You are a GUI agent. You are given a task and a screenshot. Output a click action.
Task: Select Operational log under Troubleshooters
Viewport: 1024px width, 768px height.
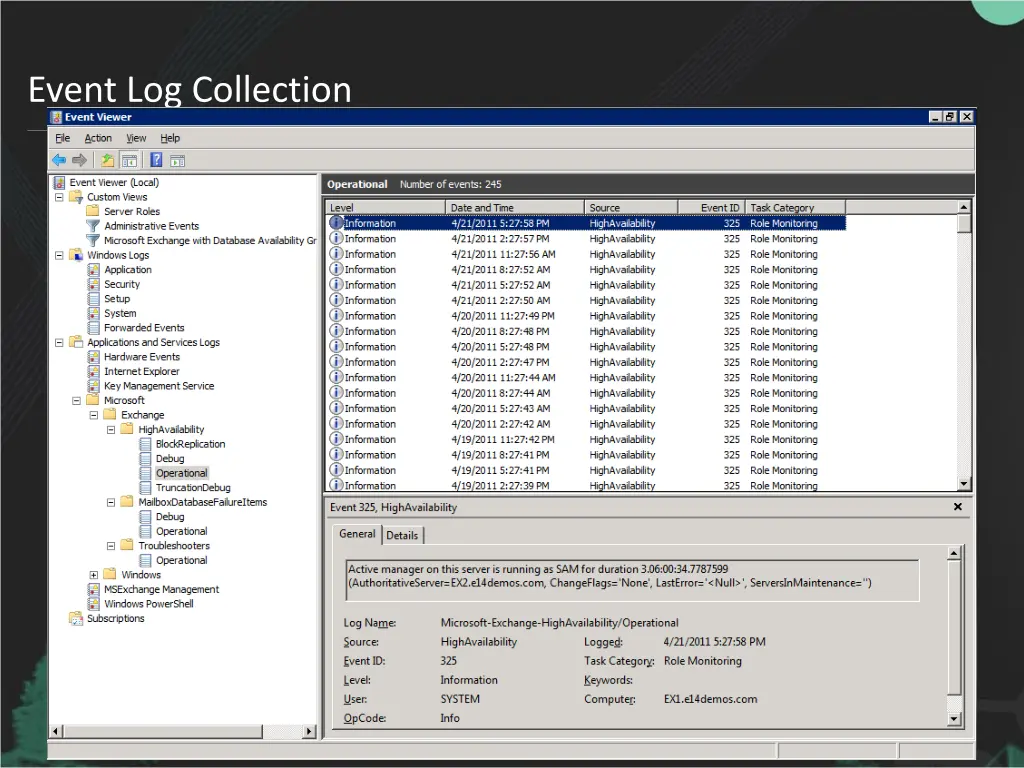[x=182, y=560]
